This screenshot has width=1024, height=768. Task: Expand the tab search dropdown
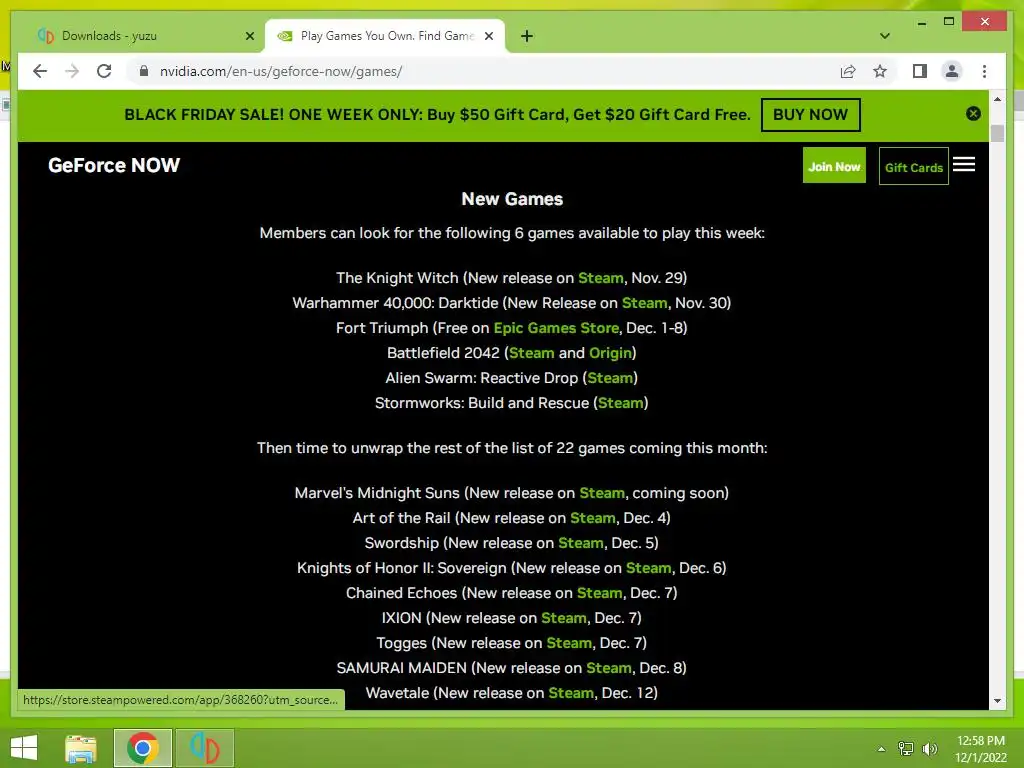coord(885,36)
